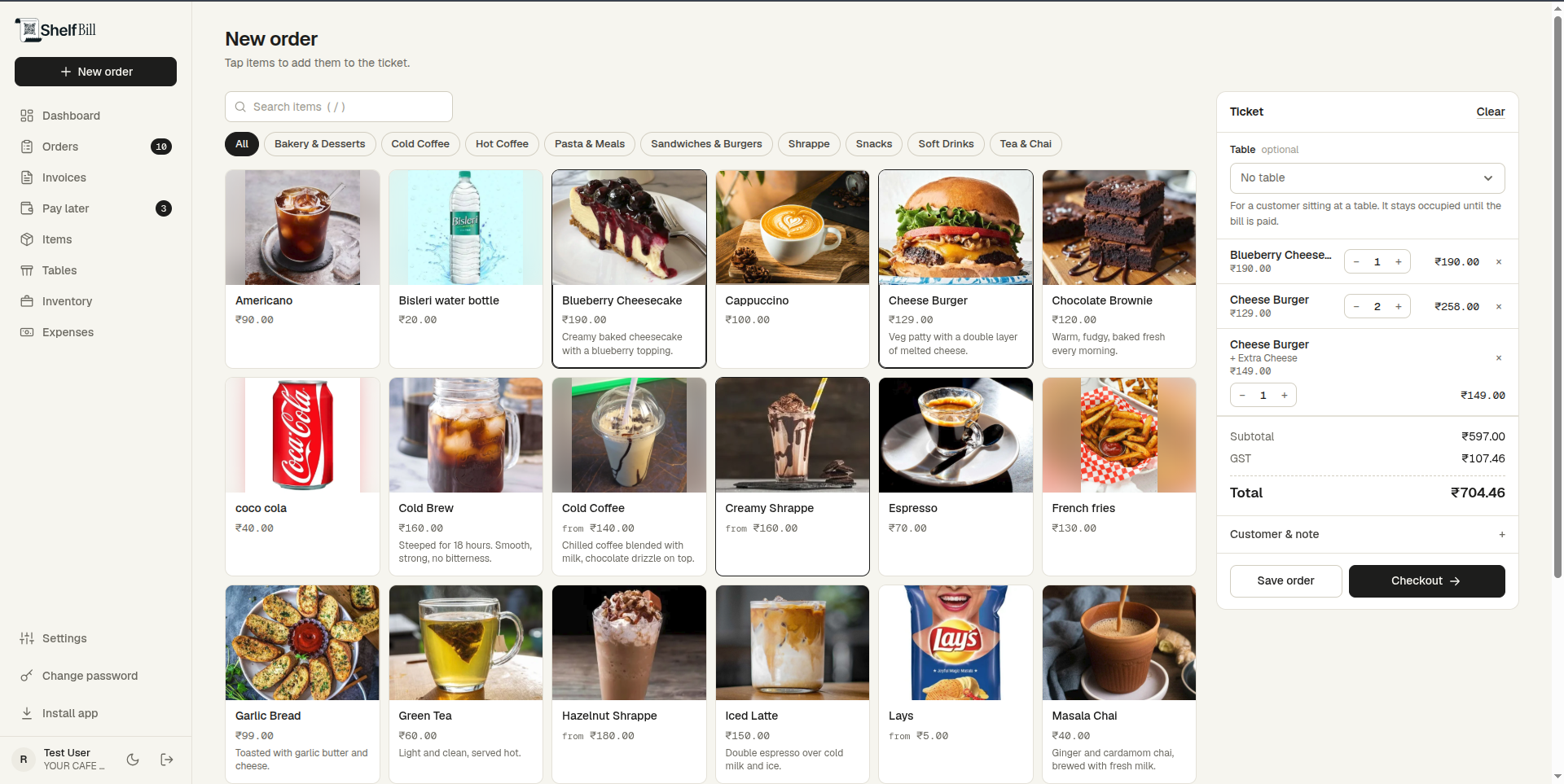This screenshot has width=1564, height=784.
Task: Proceed to Checkout
Action: click(x=1426, y=581)
